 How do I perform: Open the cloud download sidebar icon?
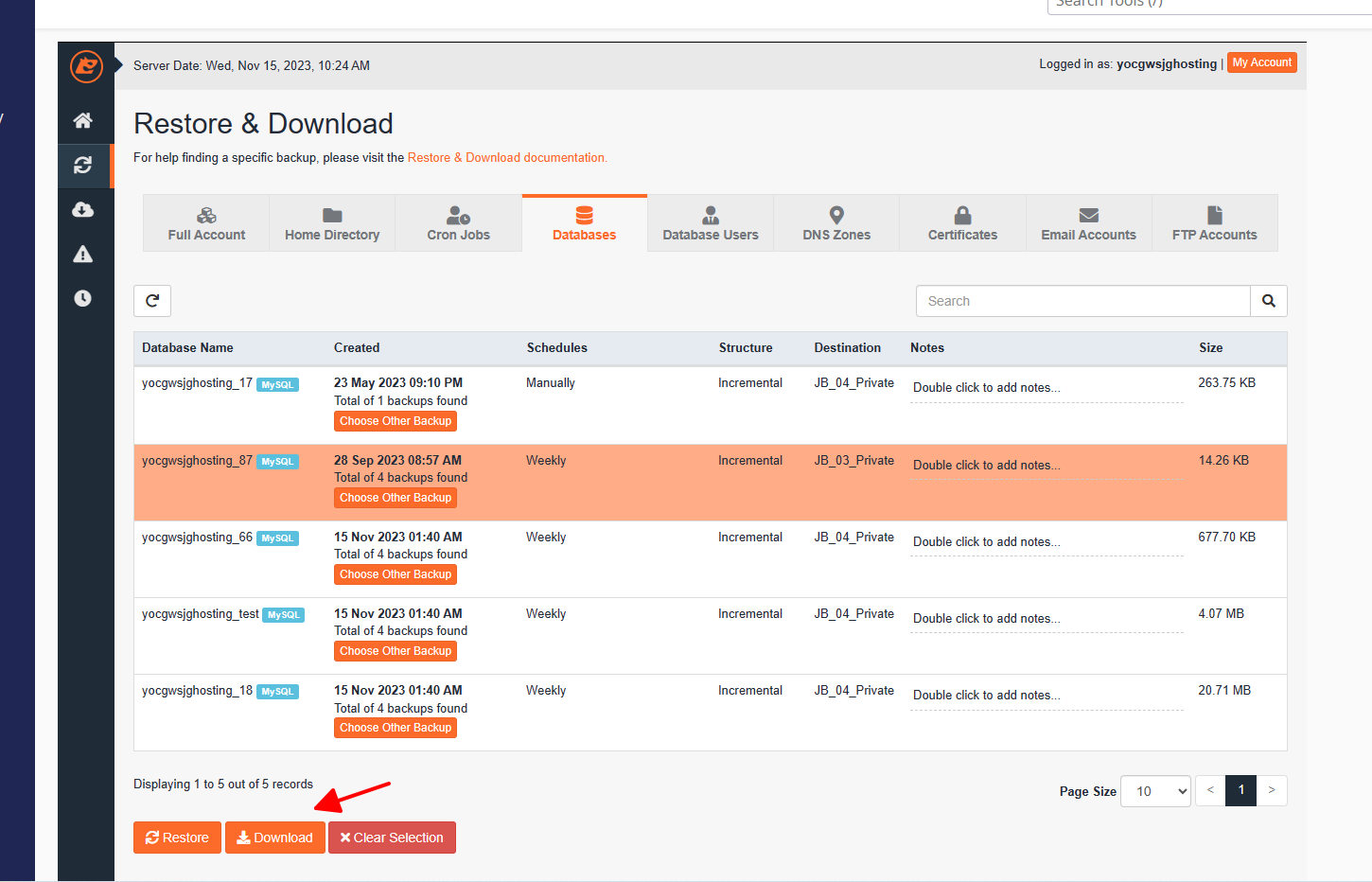(83, 209)
